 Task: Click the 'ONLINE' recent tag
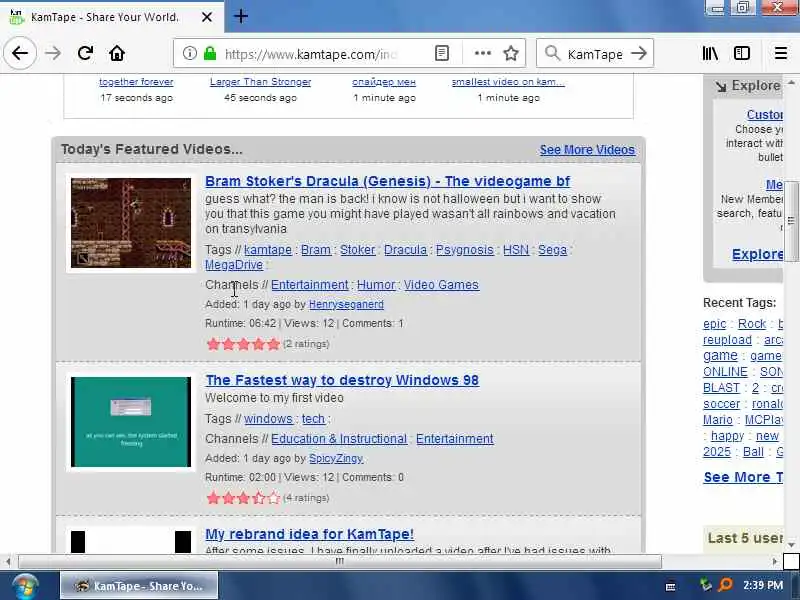[725, 372]
